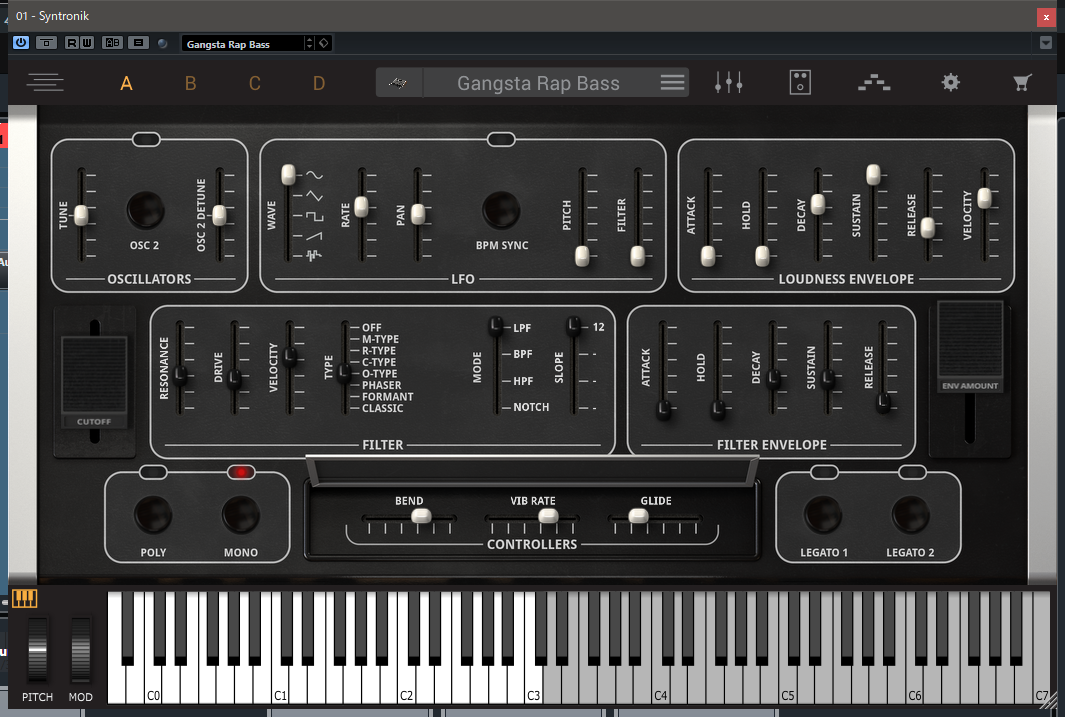Switch A/B comparison setting

[112, 43]
